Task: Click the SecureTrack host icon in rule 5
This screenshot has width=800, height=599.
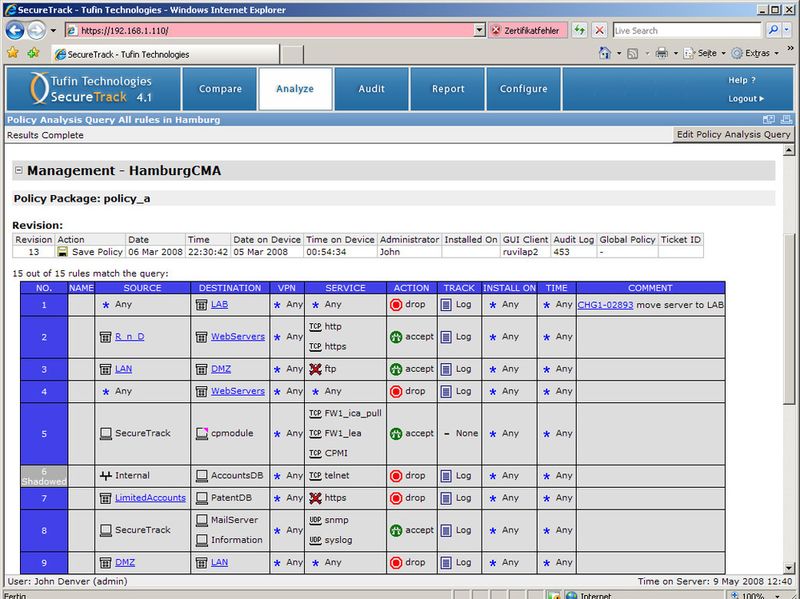Action: (105, 434)
